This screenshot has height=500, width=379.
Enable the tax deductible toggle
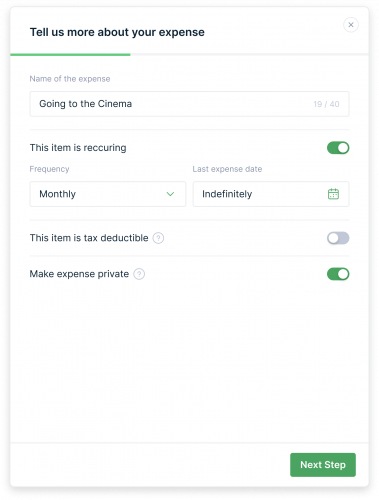[338, 238]
